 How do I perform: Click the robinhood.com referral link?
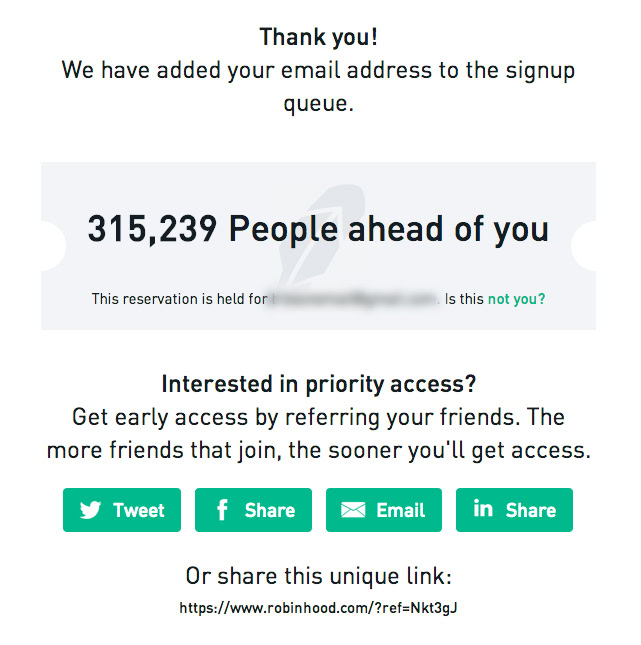318,608
